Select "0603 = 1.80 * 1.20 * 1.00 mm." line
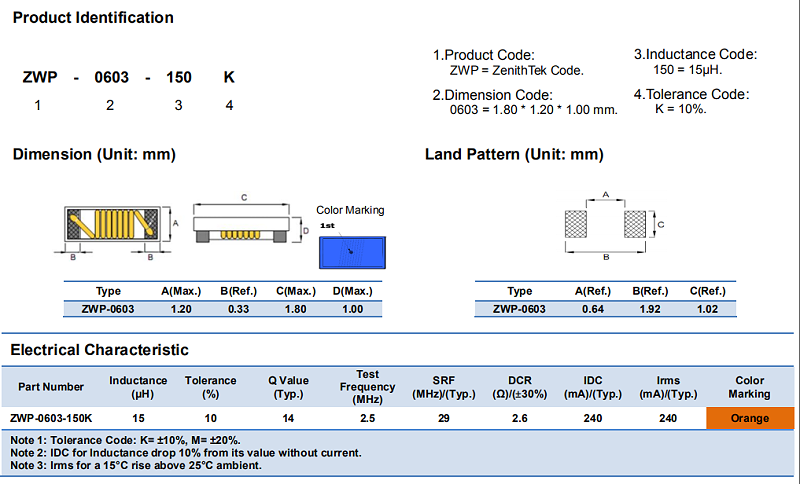The image size is (800, 484). (x=534, y=110)
